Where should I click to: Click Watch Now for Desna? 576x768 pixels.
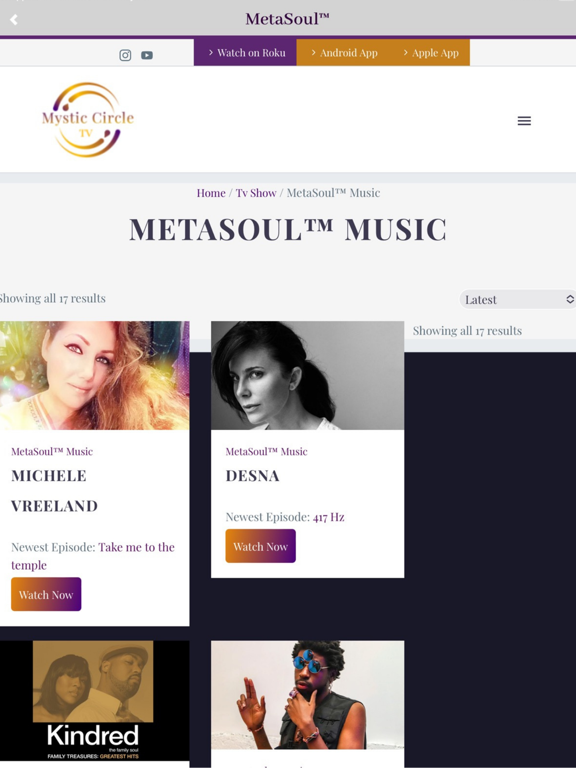[x=261, y=546]
